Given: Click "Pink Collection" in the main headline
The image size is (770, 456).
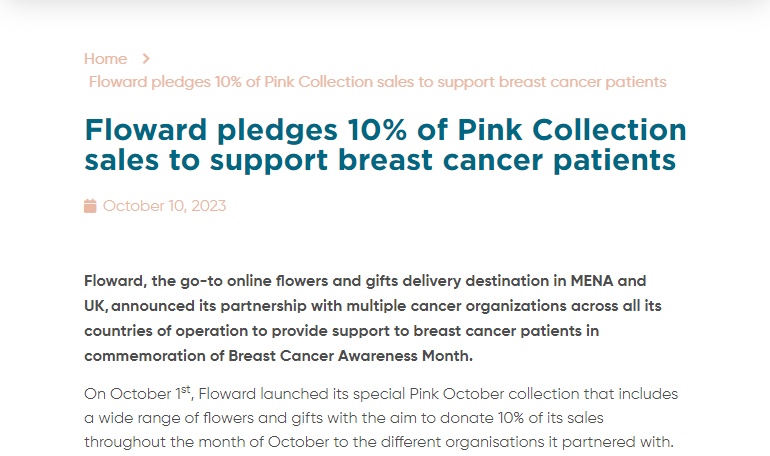Looking at the screenshot, I should click(572, 130).
